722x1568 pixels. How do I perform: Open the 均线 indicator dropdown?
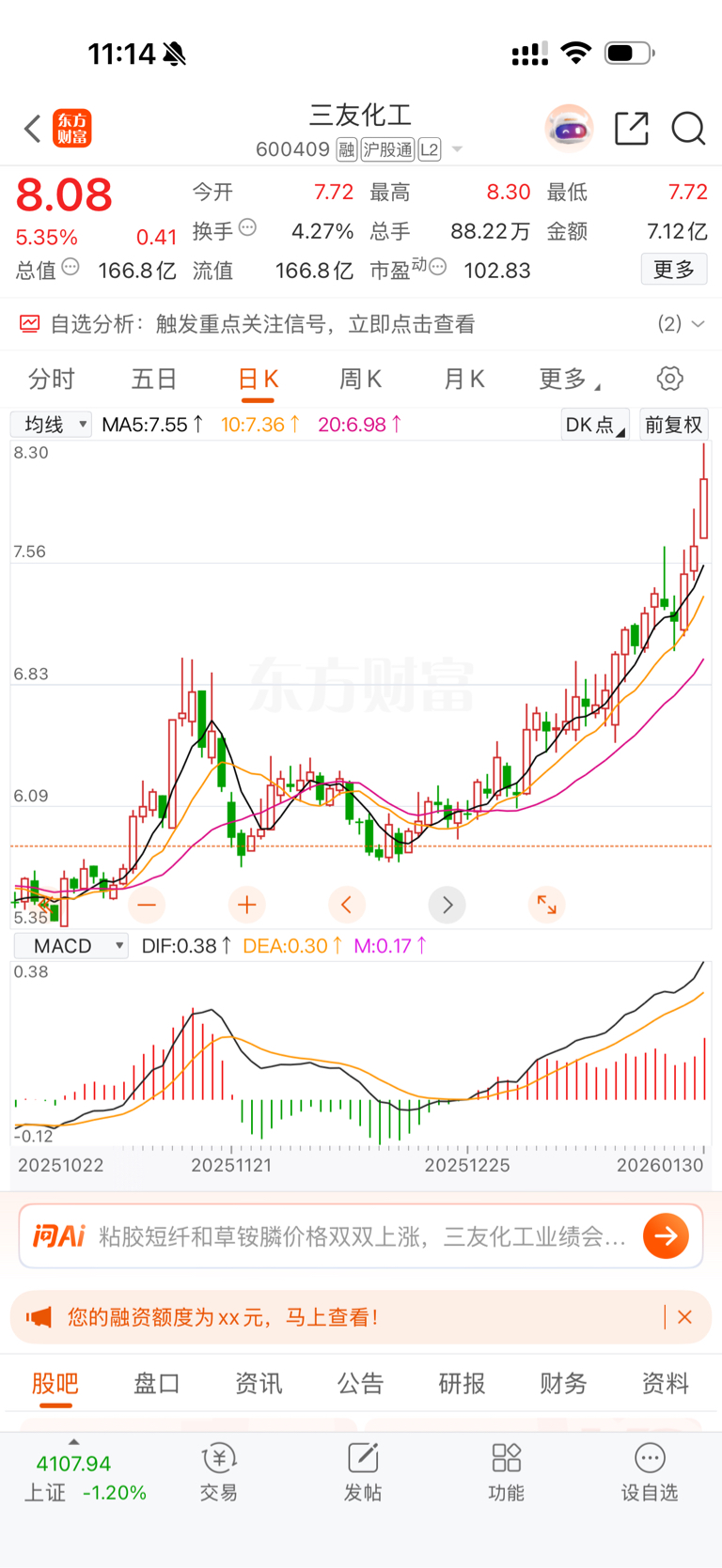click(51, 425)
